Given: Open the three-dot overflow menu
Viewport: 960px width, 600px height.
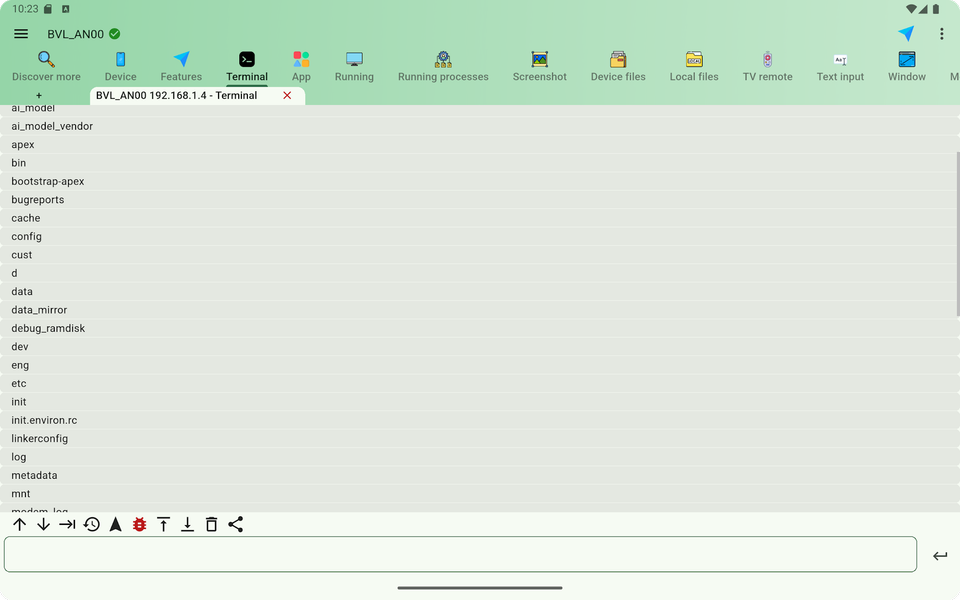Looking at the screenshot, I should tap(941, 33).
